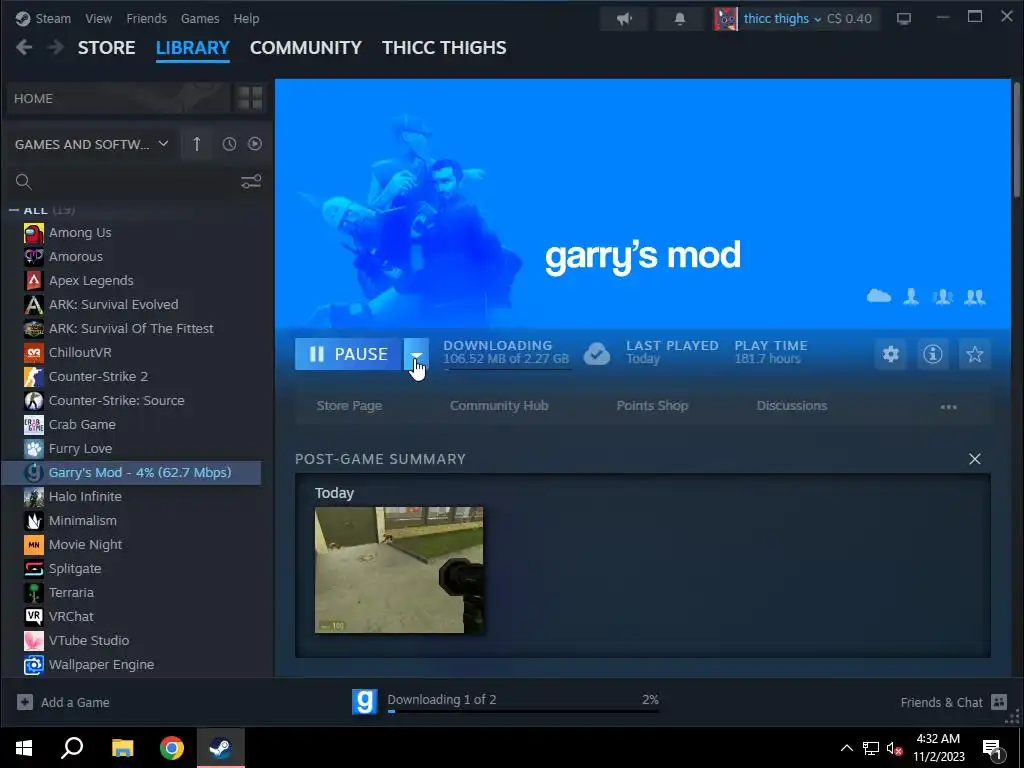Open File Explorer from the taskbar

[x=122, y=748]
